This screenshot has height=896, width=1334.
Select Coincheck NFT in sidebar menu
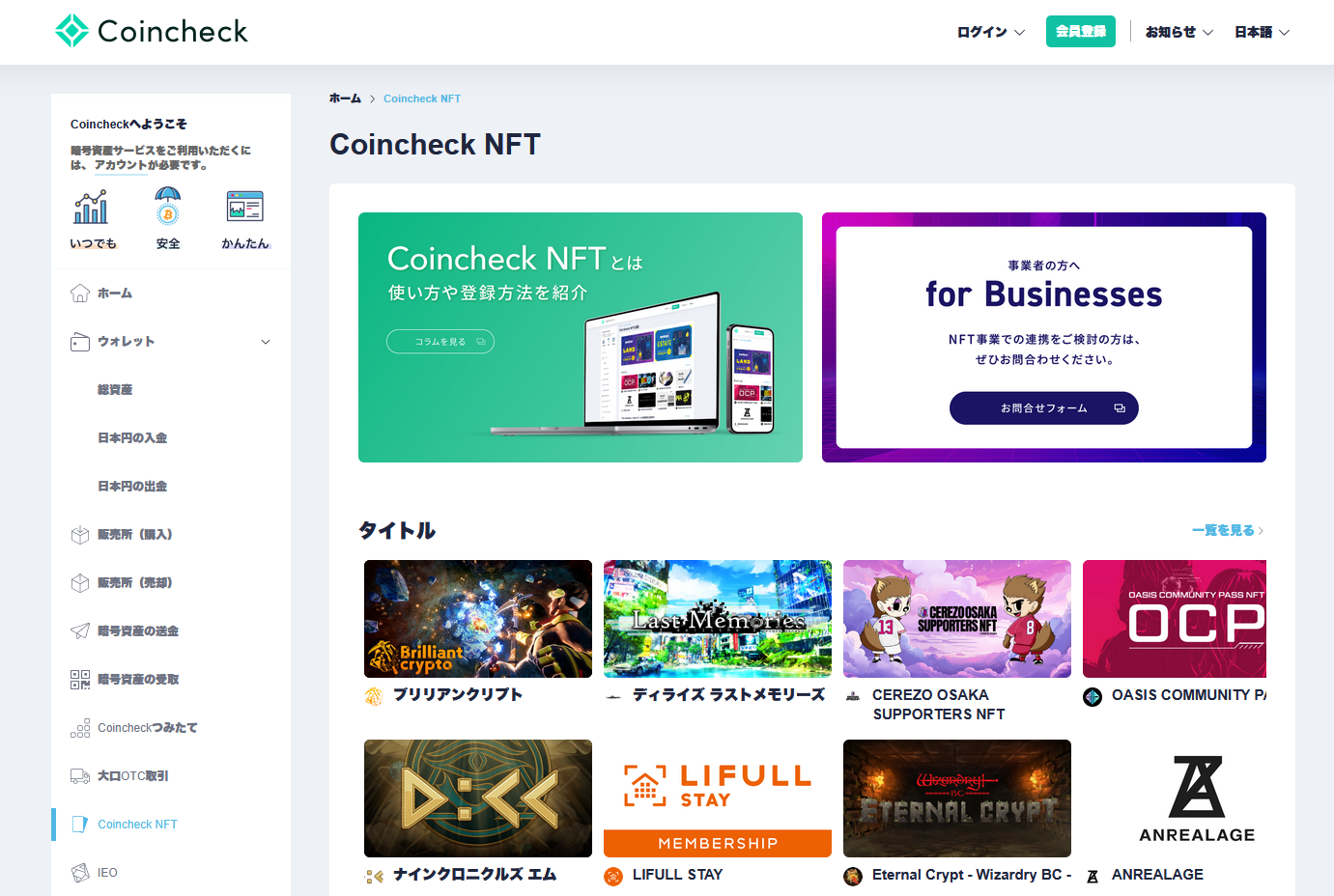pyautogui.click(x=137, y=825)
